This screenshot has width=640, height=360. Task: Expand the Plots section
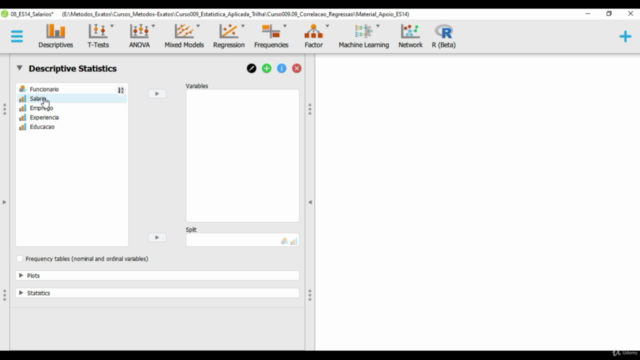157,276
